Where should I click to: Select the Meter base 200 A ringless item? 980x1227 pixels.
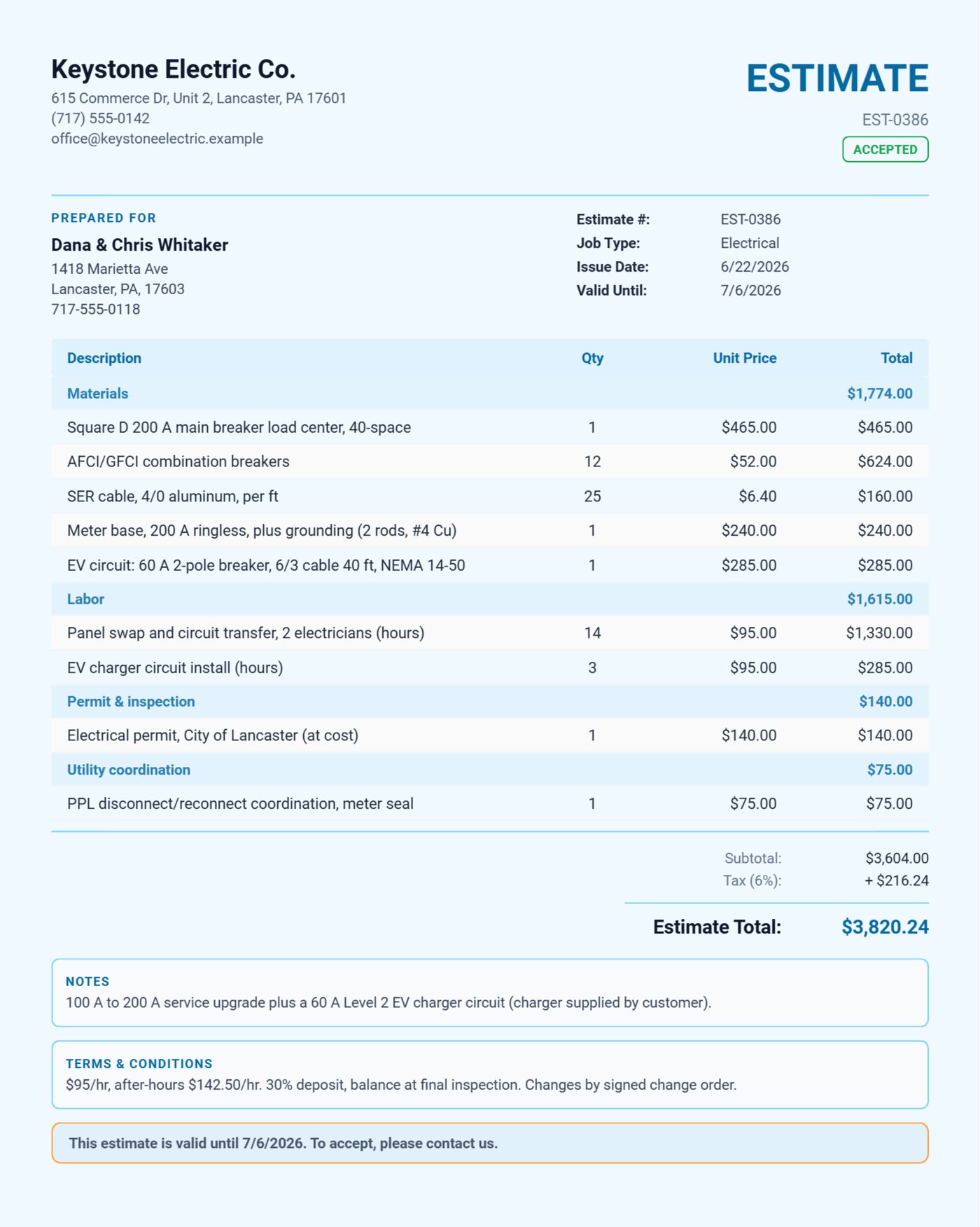point(262,531)
